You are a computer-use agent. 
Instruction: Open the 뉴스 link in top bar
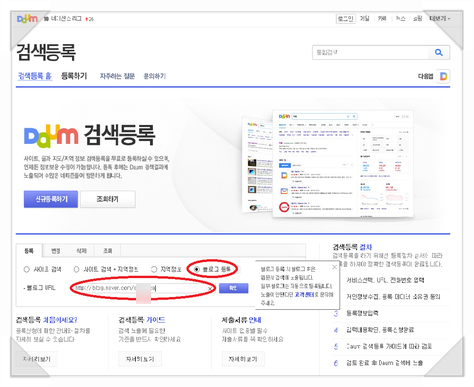click(400, 19)
